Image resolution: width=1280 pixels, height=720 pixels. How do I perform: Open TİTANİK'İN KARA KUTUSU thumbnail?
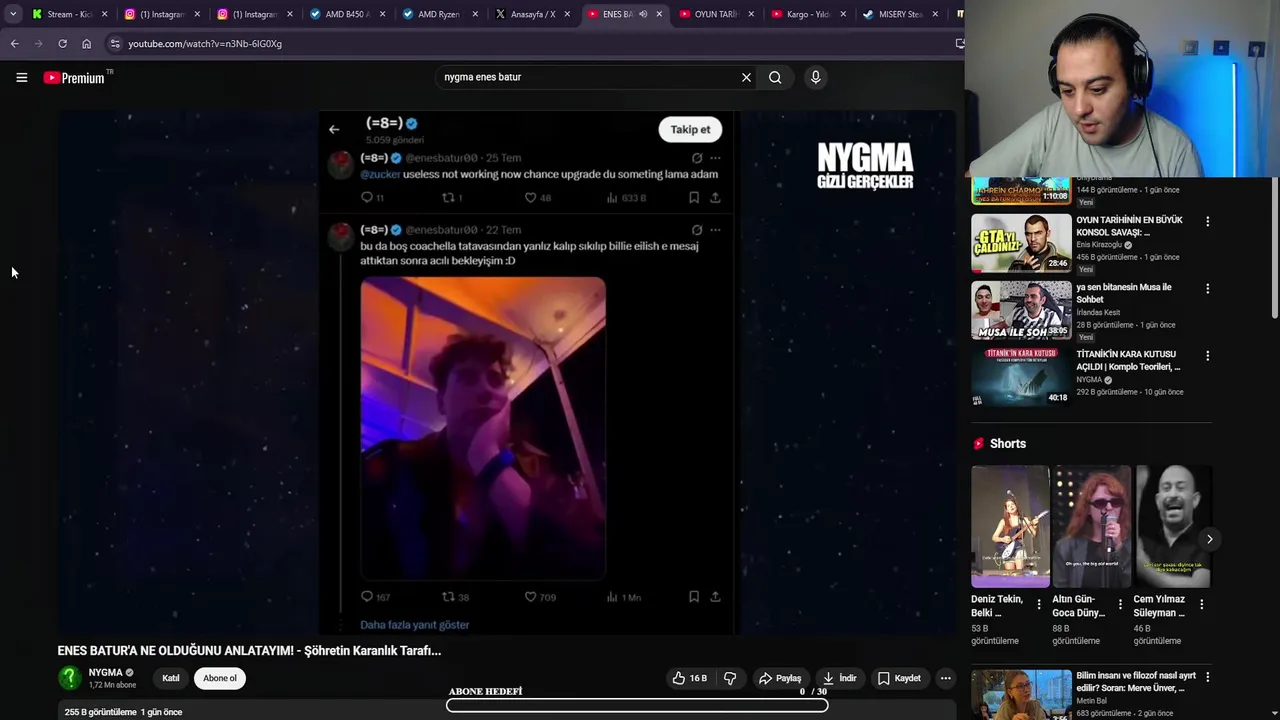[1021, 377]
